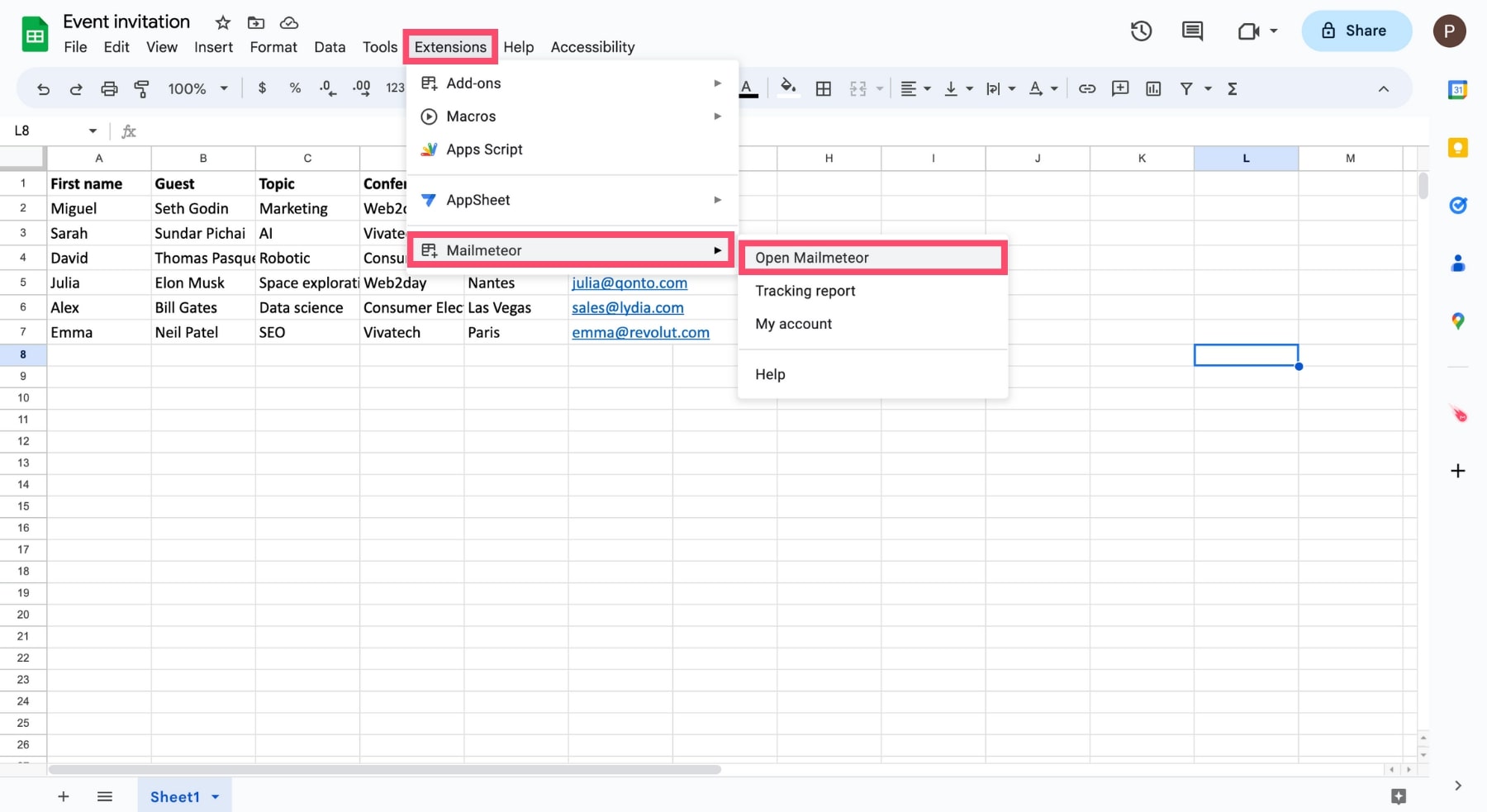Click the horizontal scrollbar
The image size is (1487, 812).
tap(385, 769)
